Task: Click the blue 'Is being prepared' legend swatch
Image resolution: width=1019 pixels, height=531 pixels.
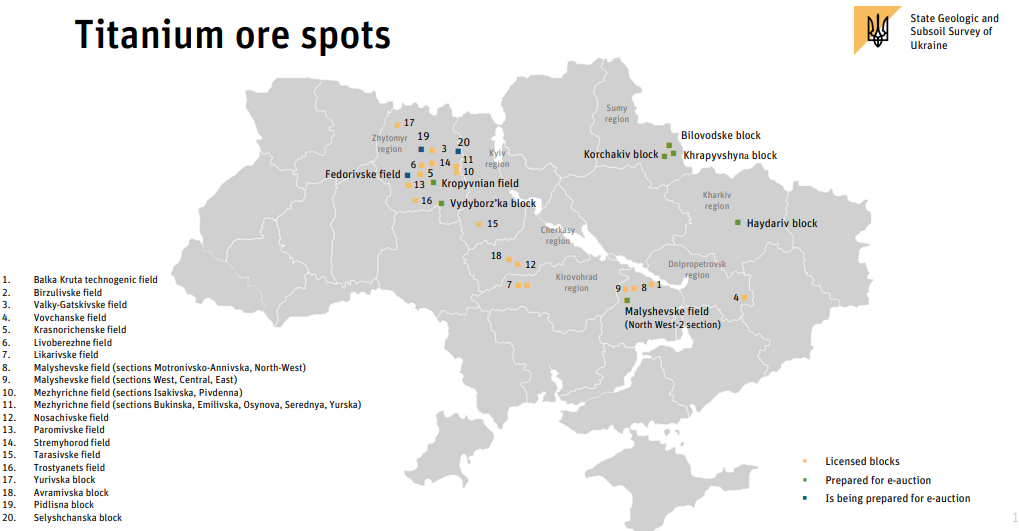Action: pyautogui.click(x=805, y=498)
